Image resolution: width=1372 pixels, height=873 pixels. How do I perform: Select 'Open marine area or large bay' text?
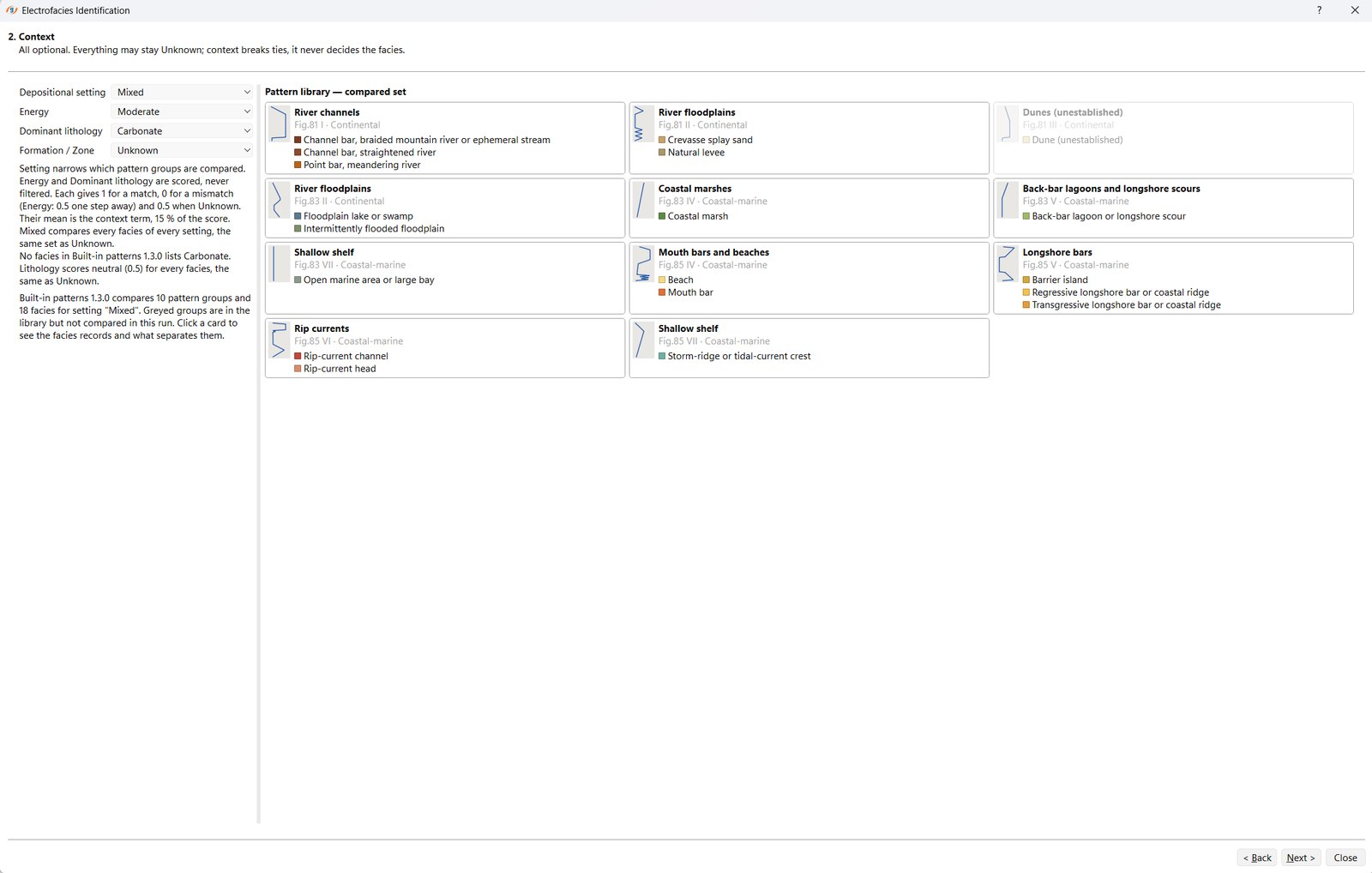coord(369,280)
